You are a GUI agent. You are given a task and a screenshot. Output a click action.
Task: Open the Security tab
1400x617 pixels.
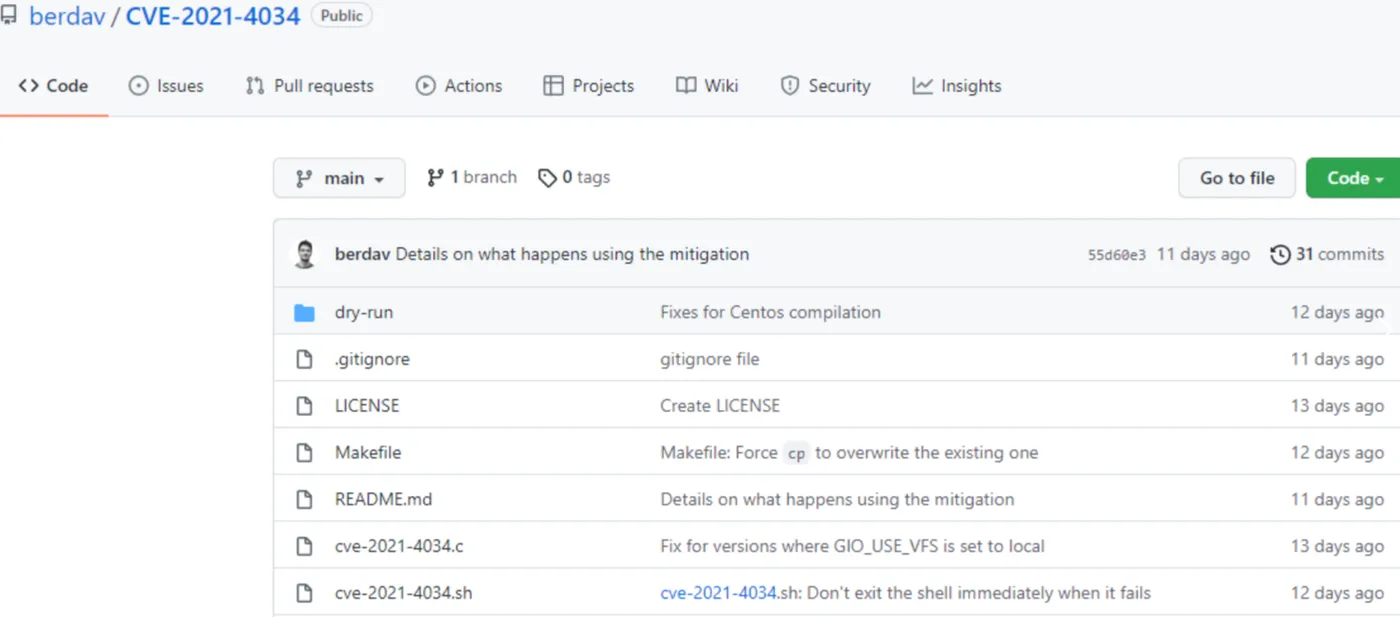coord(825,86)
